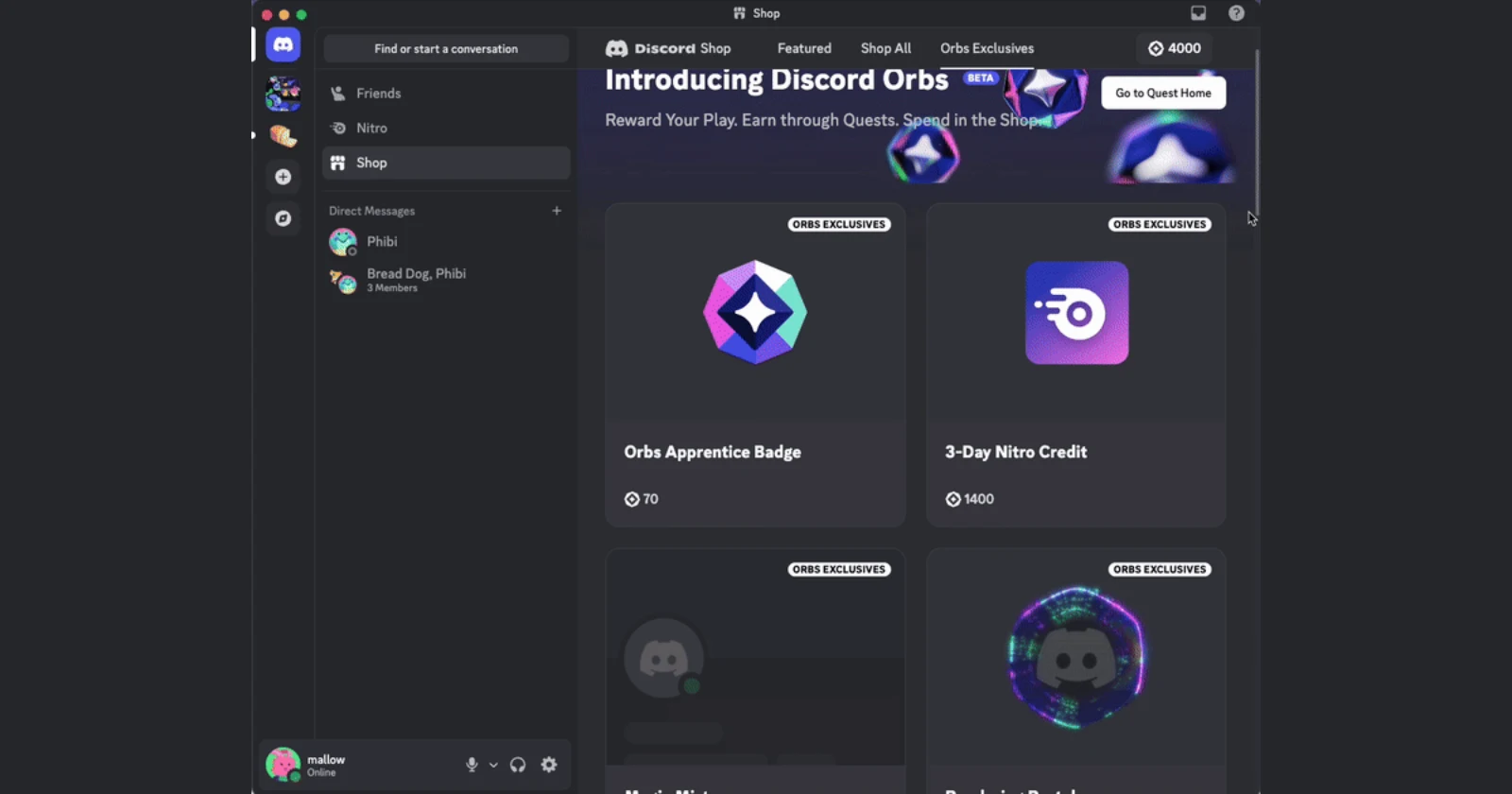Viewport: 1512px width, 794px height.
Task: Switch to the Orbs Exclusives tab
Action: [x=987, y=48]
